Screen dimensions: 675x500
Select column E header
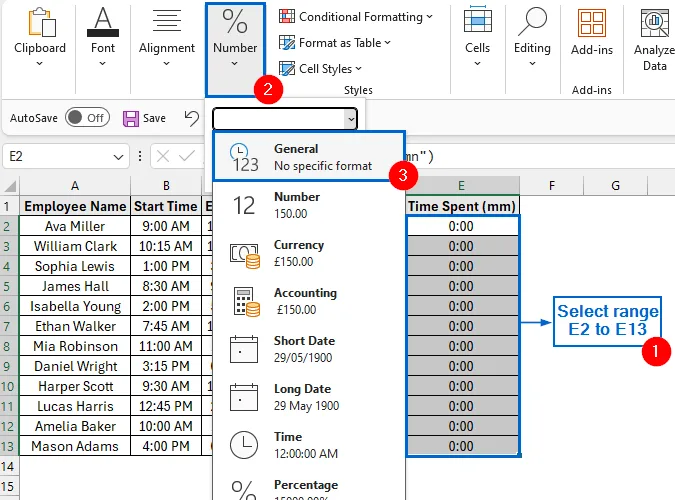(462, 186)
